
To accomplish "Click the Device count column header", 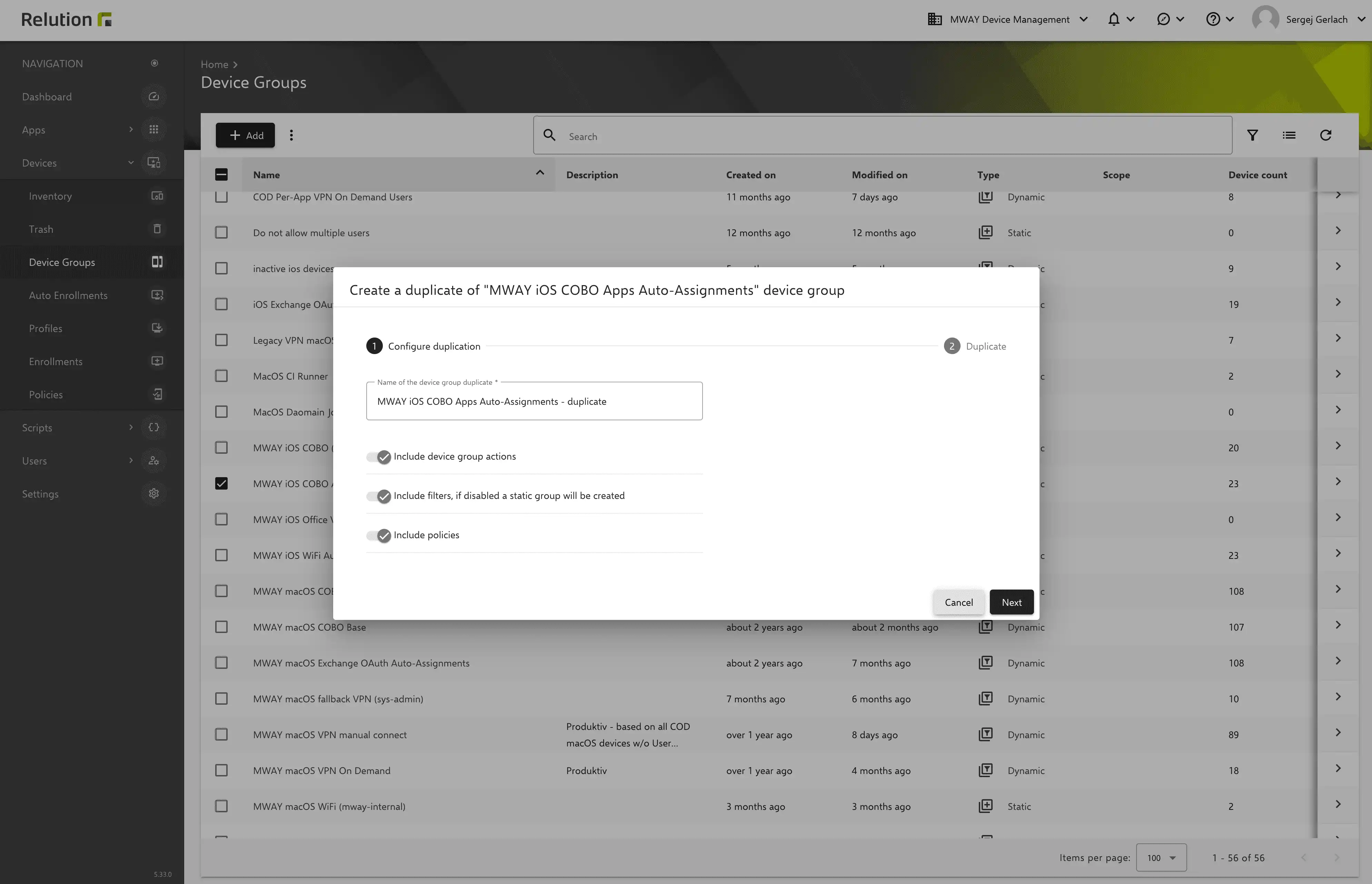I will coord(1258,174).
